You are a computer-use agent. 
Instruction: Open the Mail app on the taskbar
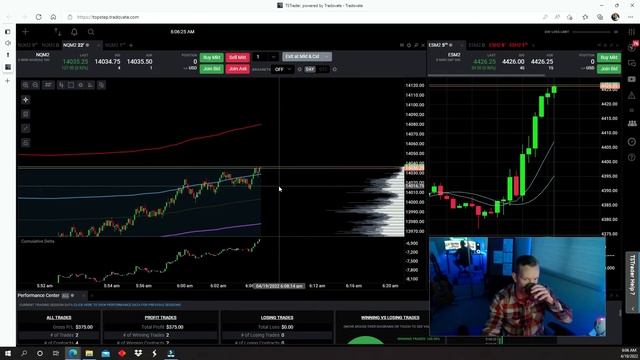[x=106, y=353]
